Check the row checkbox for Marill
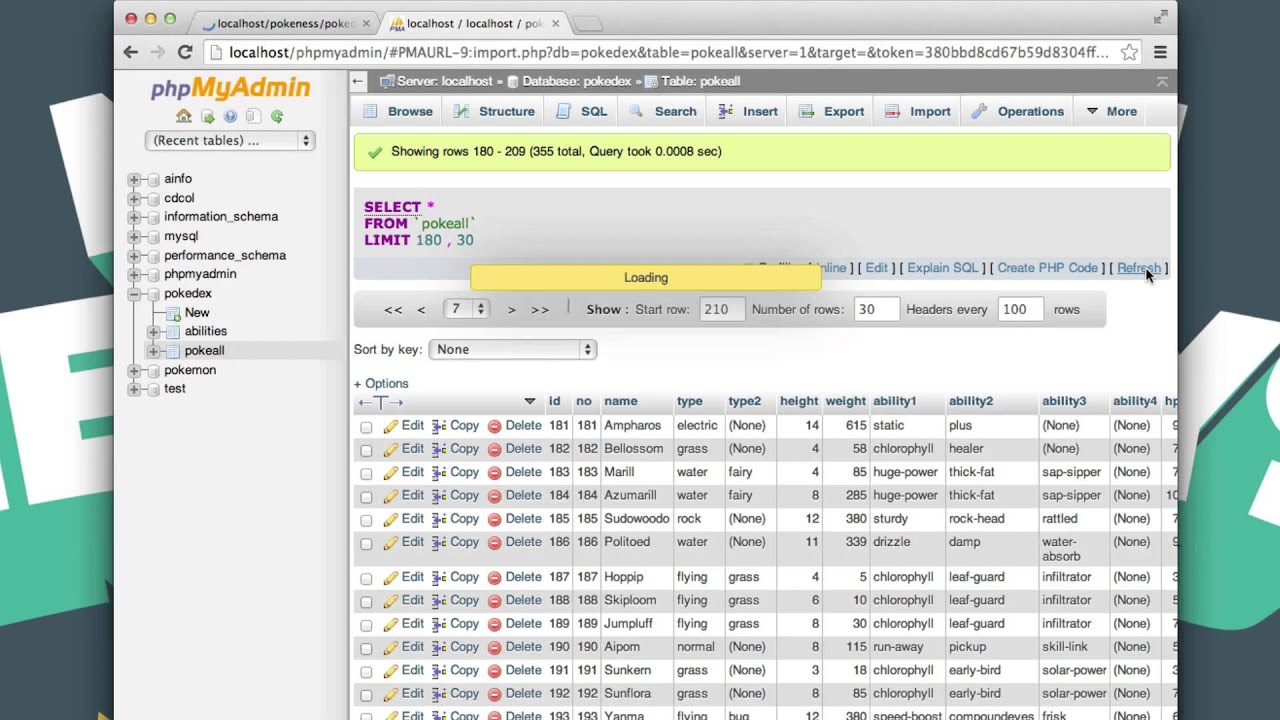1280x720 pixels. (x=366, y=474)
